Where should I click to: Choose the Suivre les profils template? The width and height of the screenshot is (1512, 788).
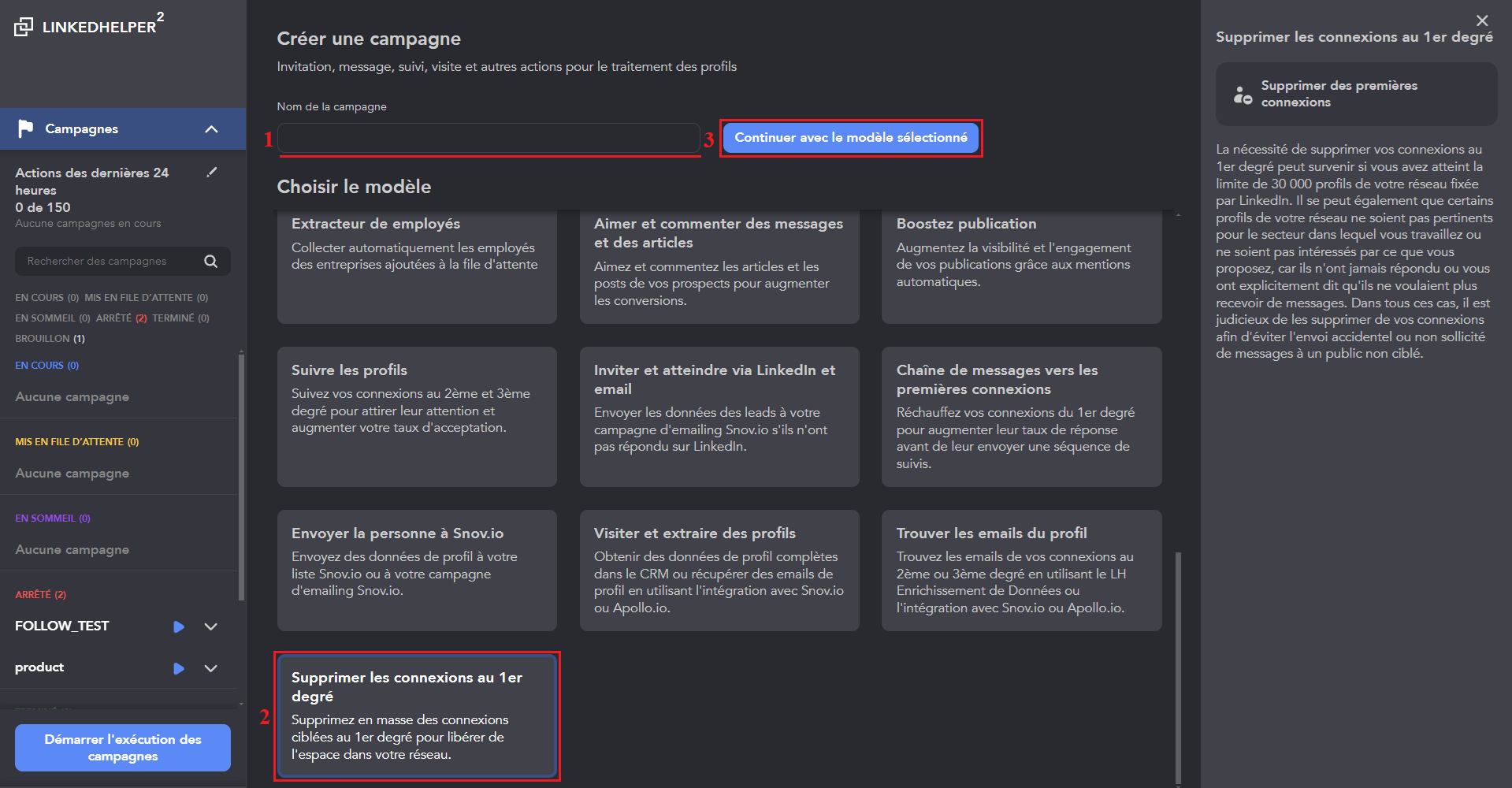417,416
